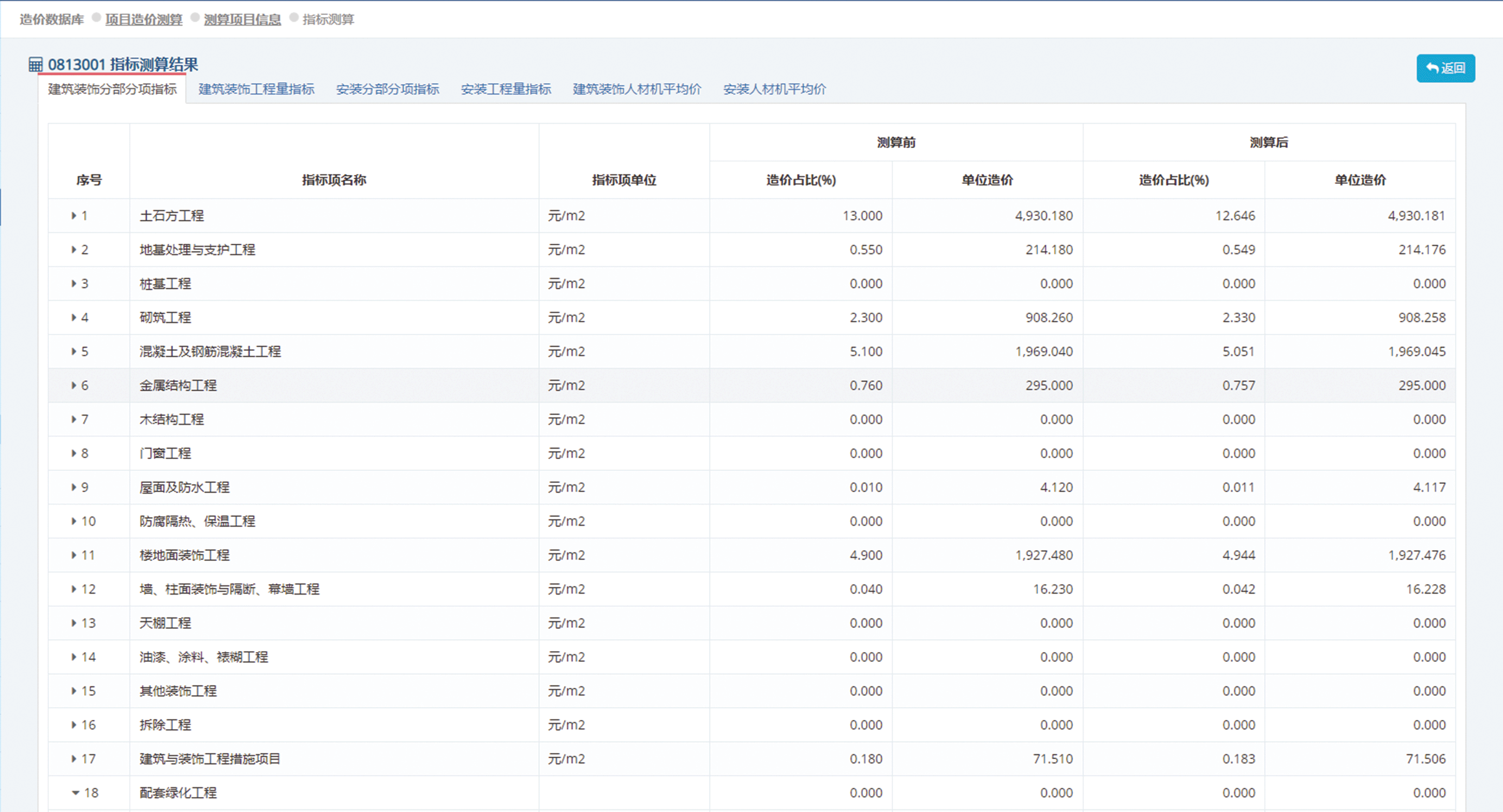1503x812 pixels.
Task: Expand row 1 土石方工程
Action: click(x=73, y=216)
